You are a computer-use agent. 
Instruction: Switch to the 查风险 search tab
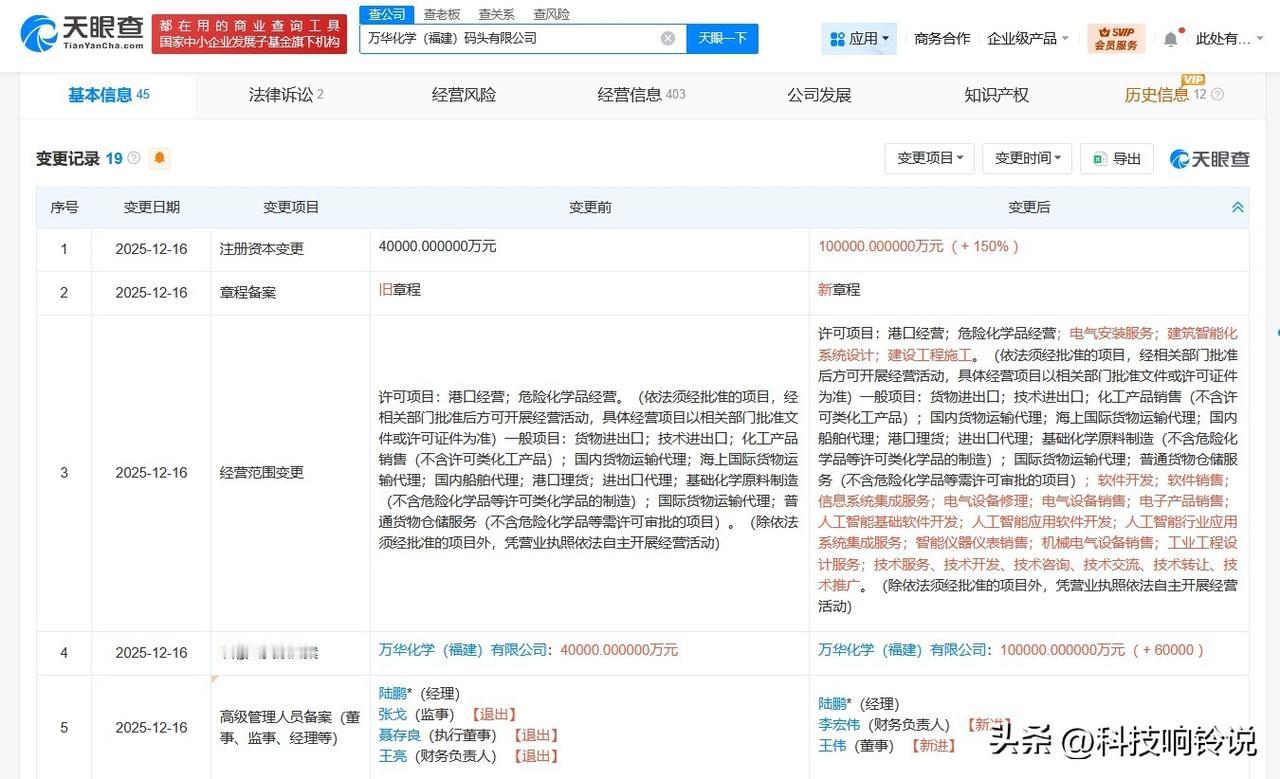pyautogui.click(x=551, y=14)
